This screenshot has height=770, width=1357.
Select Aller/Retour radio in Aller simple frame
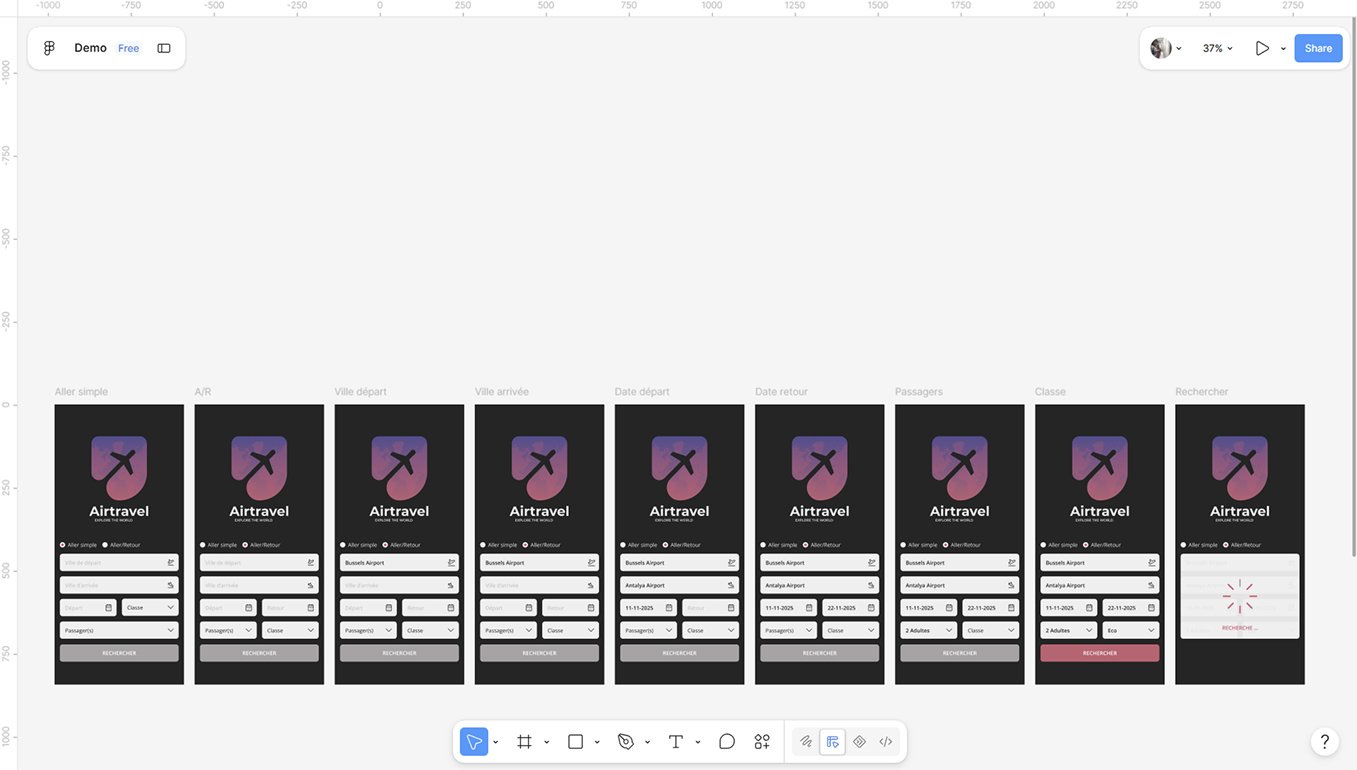(x=105, y=545)
